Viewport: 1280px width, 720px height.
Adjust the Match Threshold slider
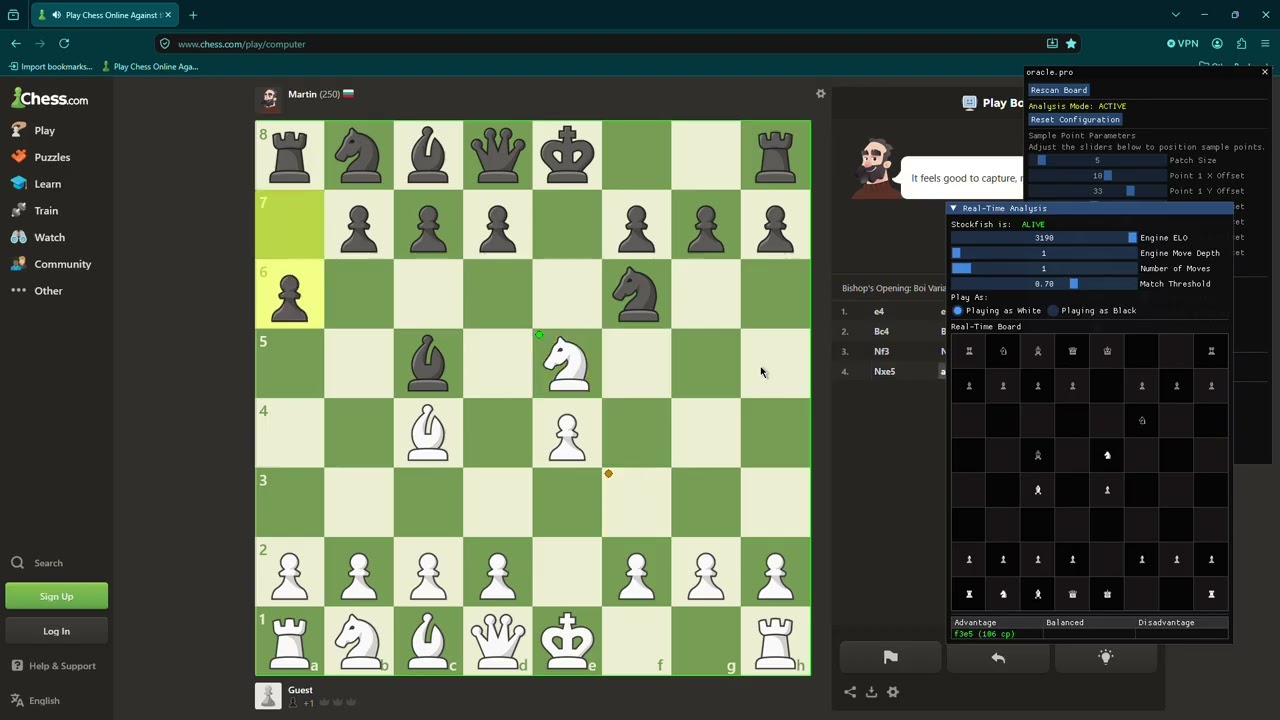pos(1043,284)
